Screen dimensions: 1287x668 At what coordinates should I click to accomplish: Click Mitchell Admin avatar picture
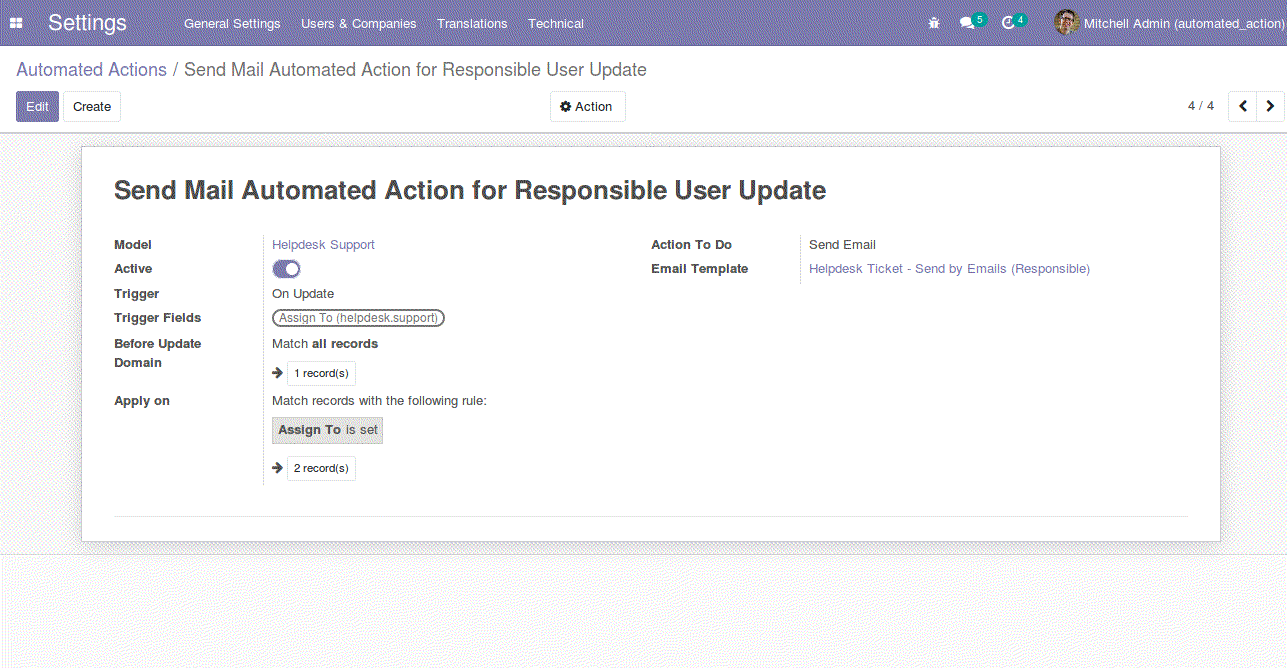(1066, 23)
